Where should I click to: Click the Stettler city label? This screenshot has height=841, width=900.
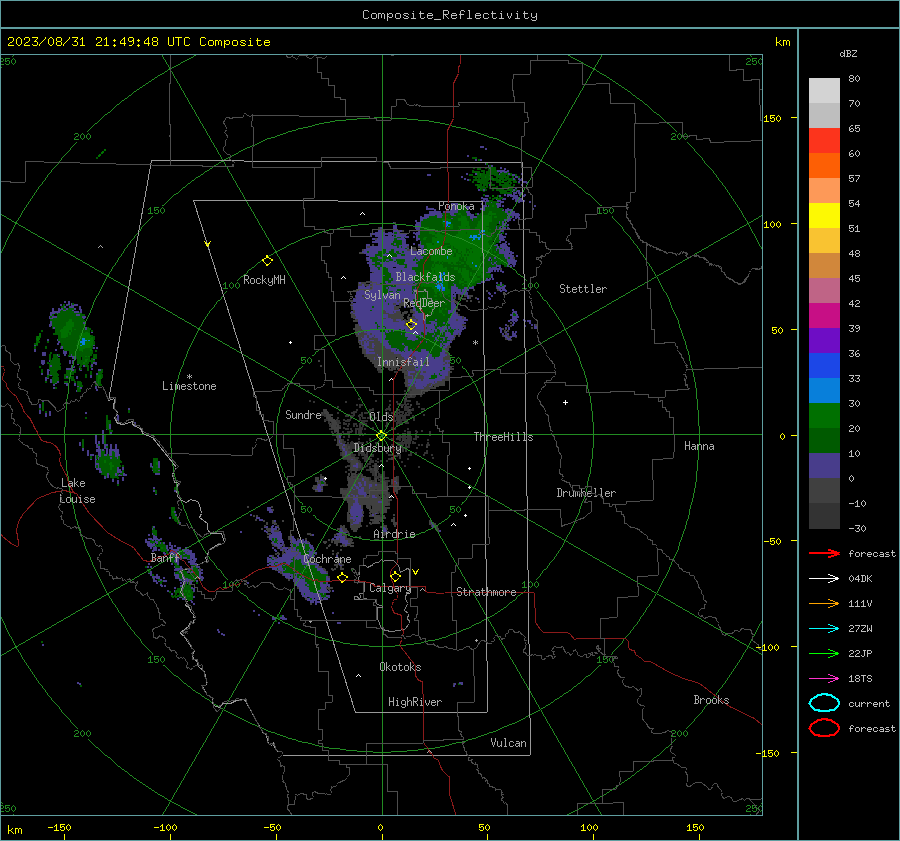(583, 289)
